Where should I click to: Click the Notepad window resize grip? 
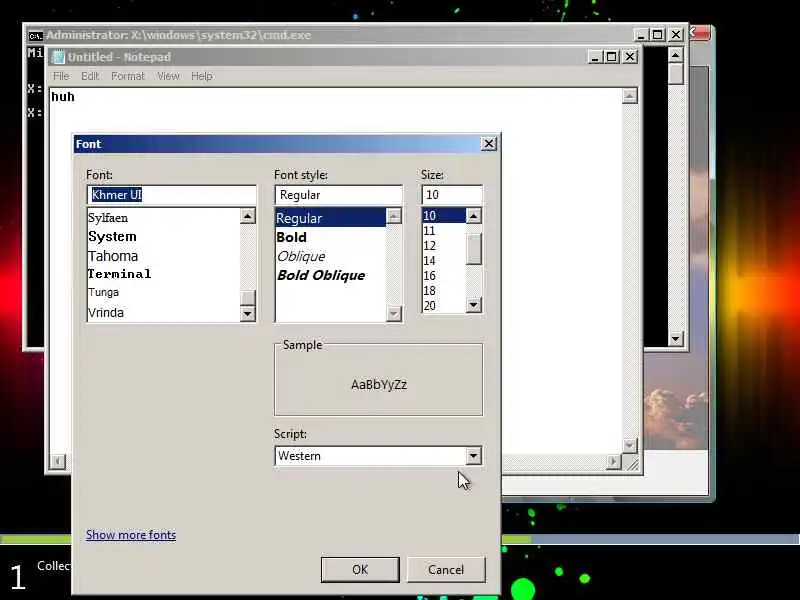pyautogui.click(x=632, y=464)
